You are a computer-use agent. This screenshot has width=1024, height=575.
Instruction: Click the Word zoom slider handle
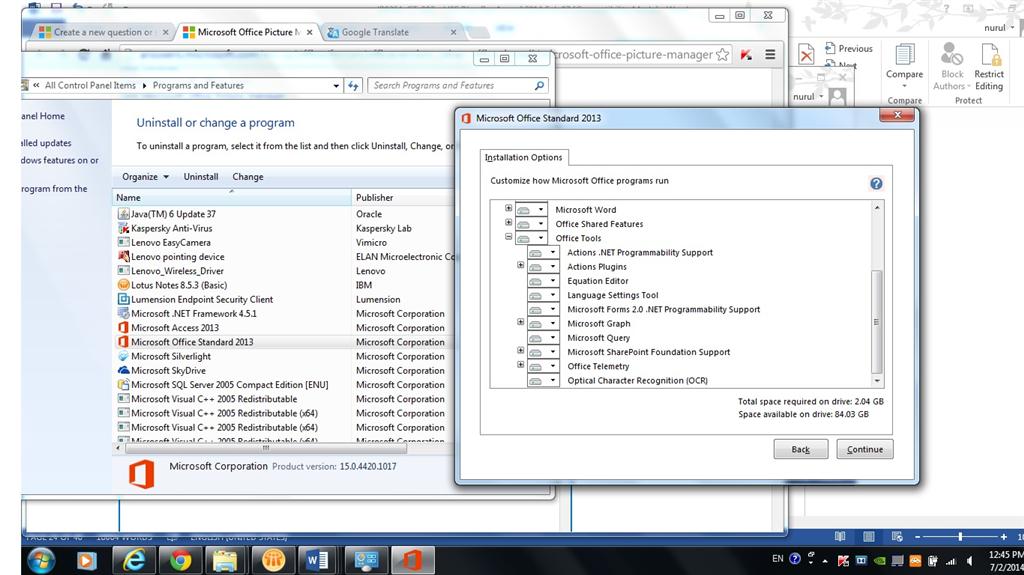click(x=960, y=536)
